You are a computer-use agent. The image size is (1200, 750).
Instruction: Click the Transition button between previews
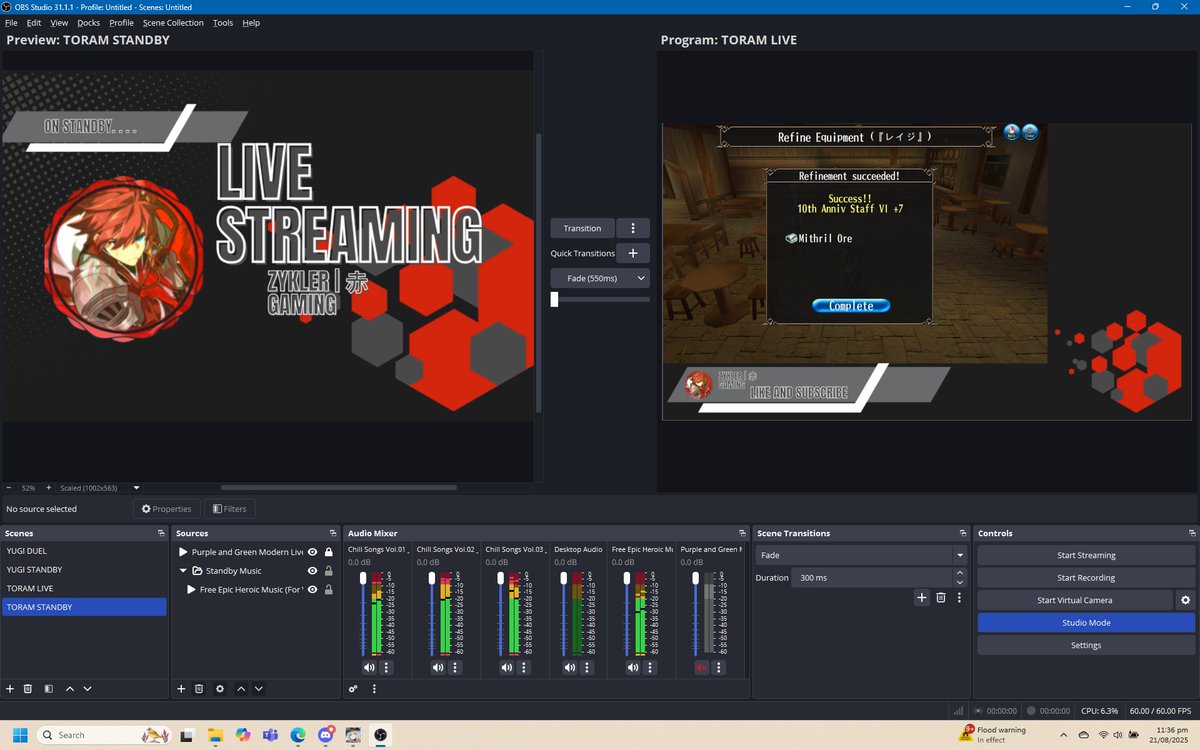click(x=582, y=228)
